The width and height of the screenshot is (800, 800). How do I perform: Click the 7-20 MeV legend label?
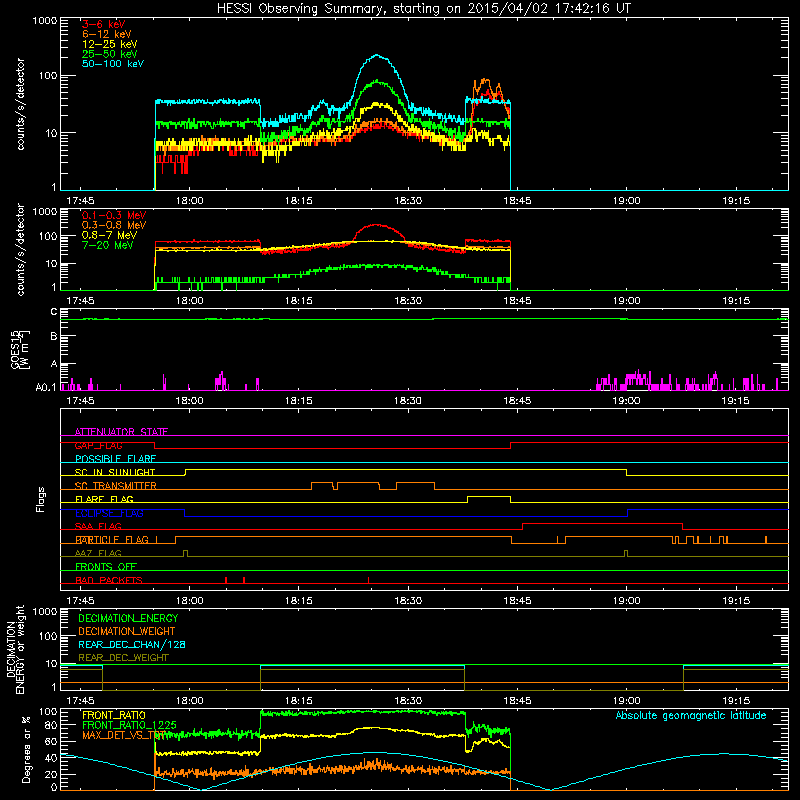[x=108, y=245]
